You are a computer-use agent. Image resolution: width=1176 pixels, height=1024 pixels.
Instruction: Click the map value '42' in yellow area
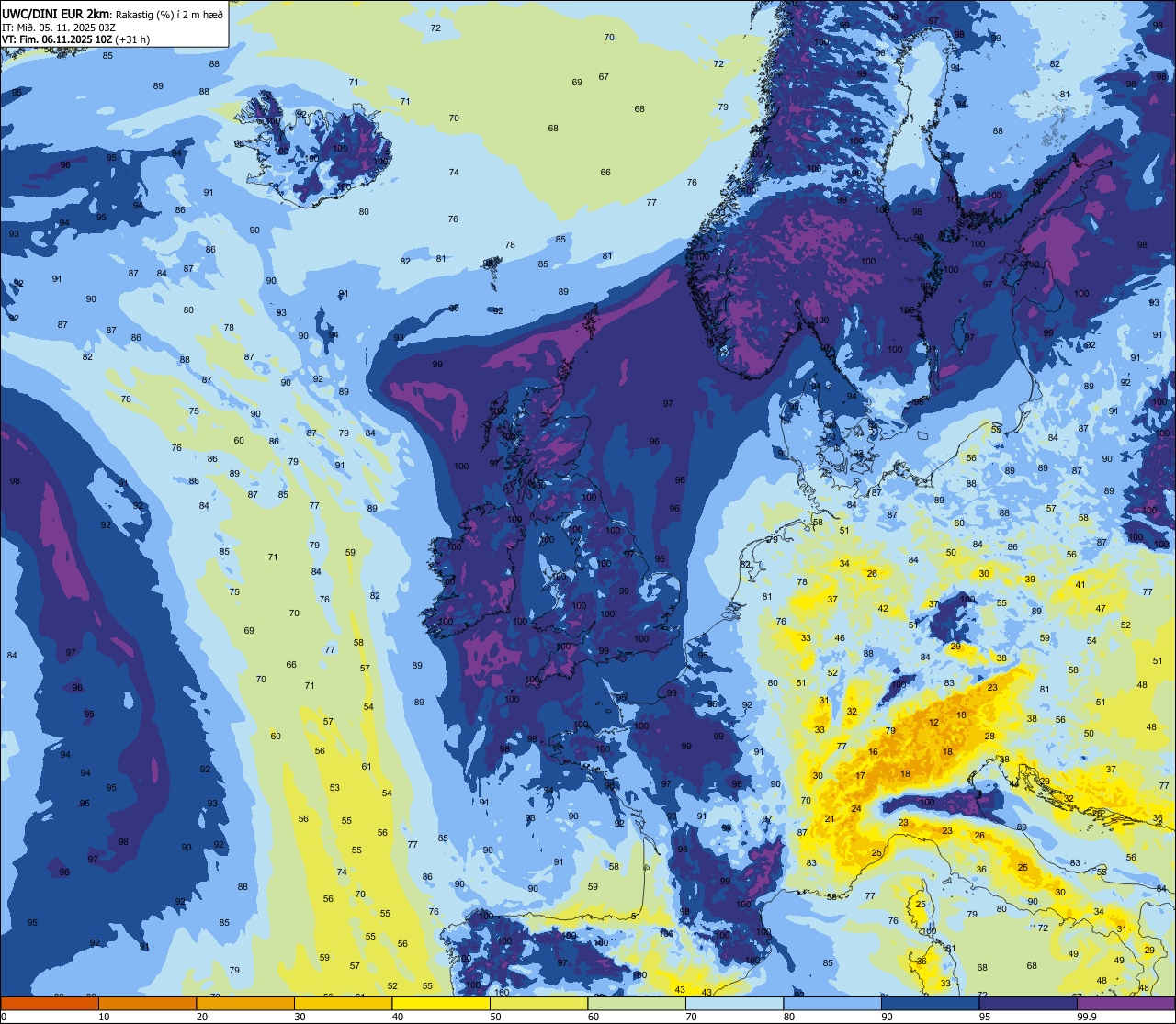tap(883, 609)
